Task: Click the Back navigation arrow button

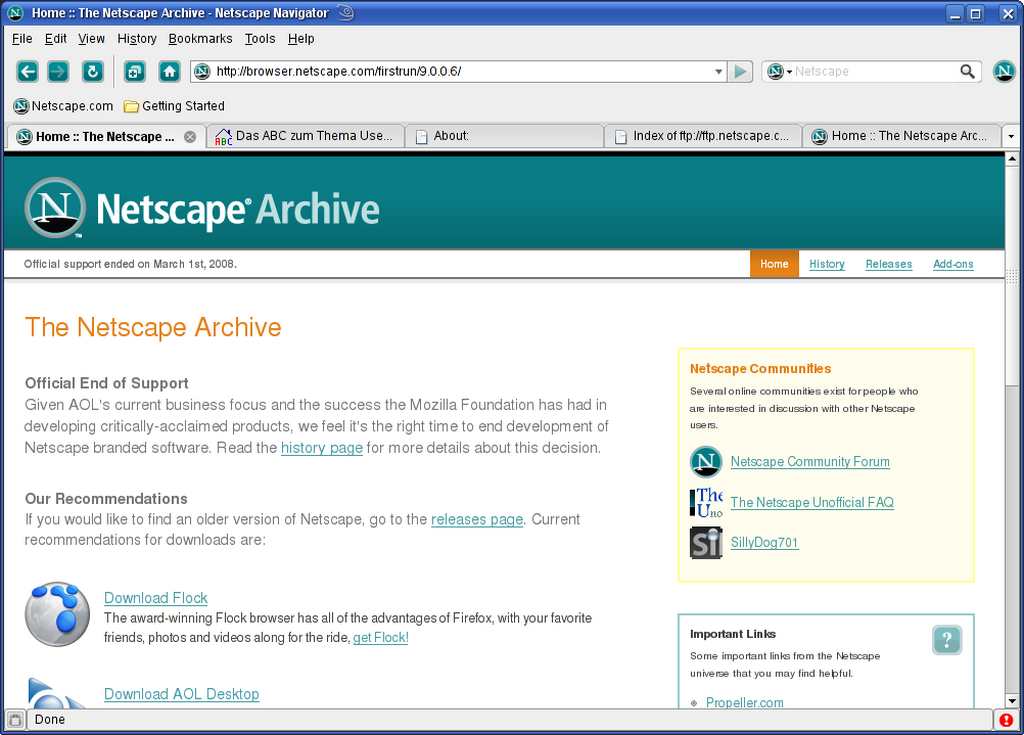Action: (x=27, y=71)
